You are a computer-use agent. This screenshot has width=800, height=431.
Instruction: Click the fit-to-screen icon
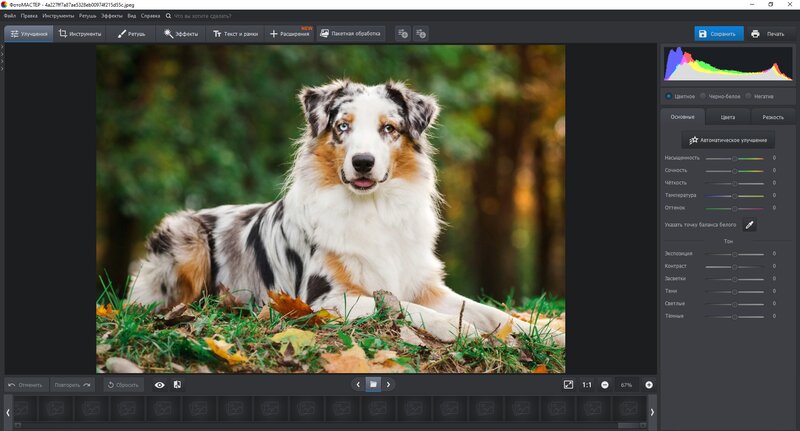tap(568, 384)
